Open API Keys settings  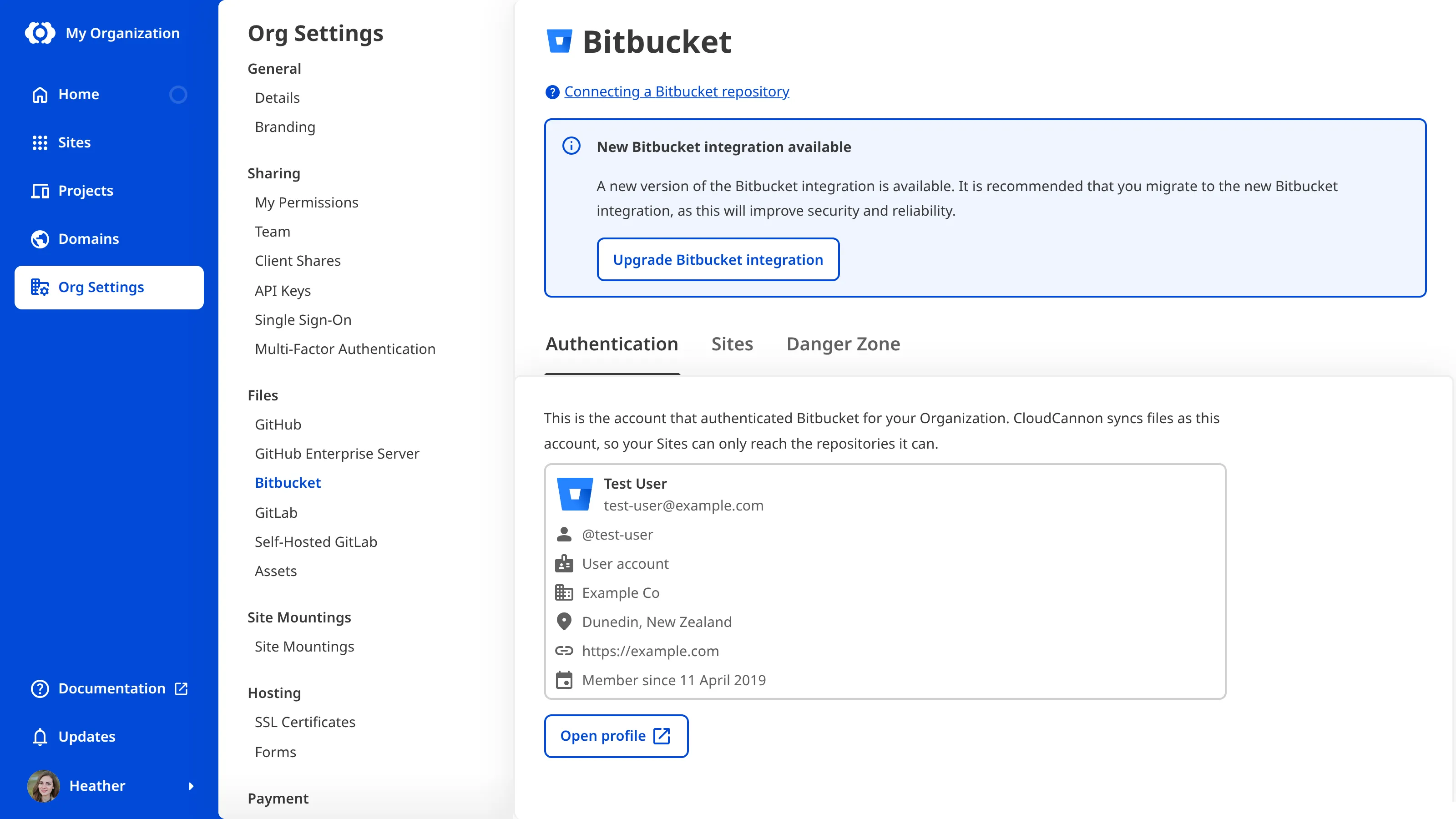283,291
